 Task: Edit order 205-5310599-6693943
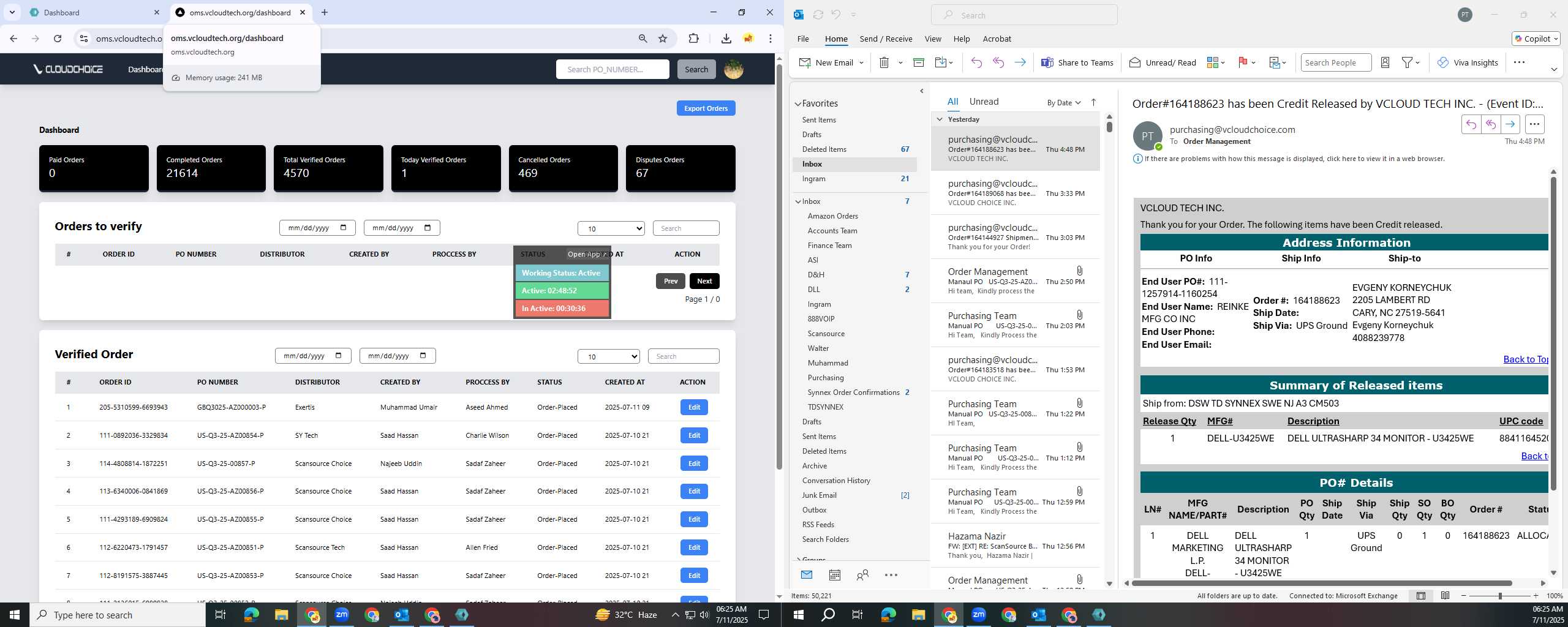(694, 407)
